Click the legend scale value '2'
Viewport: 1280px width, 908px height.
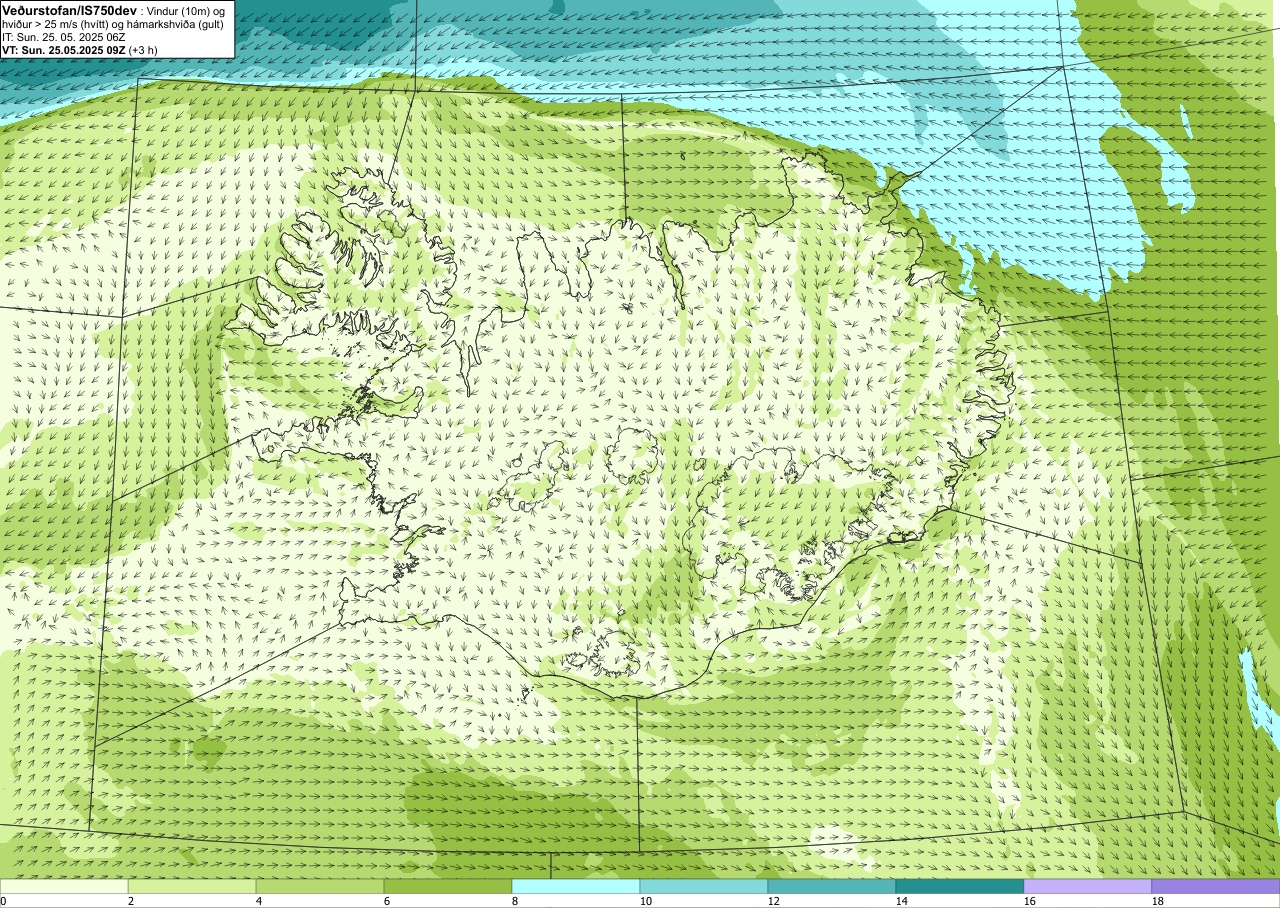[x=131, y=901]
